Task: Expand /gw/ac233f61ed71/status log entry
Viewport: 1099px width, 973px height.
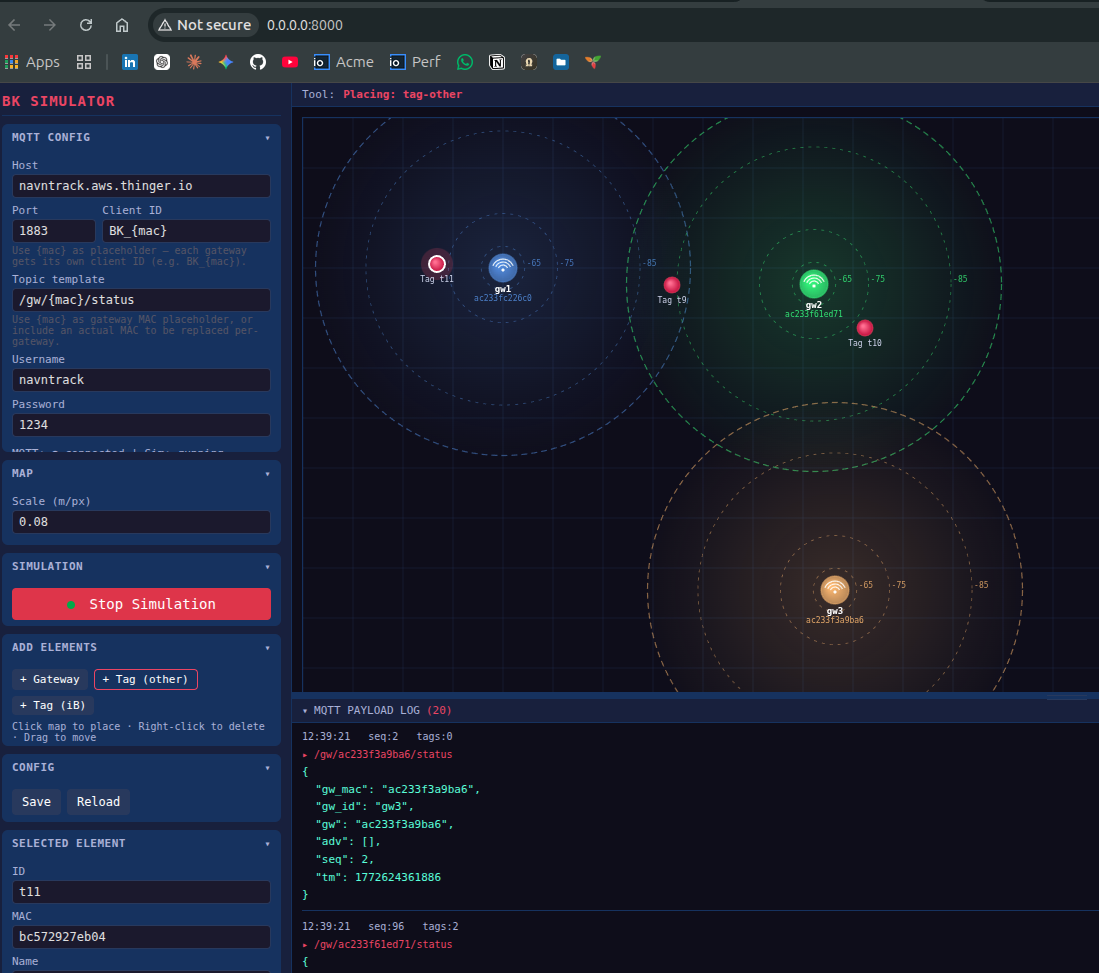Action: tap(378, 945)
